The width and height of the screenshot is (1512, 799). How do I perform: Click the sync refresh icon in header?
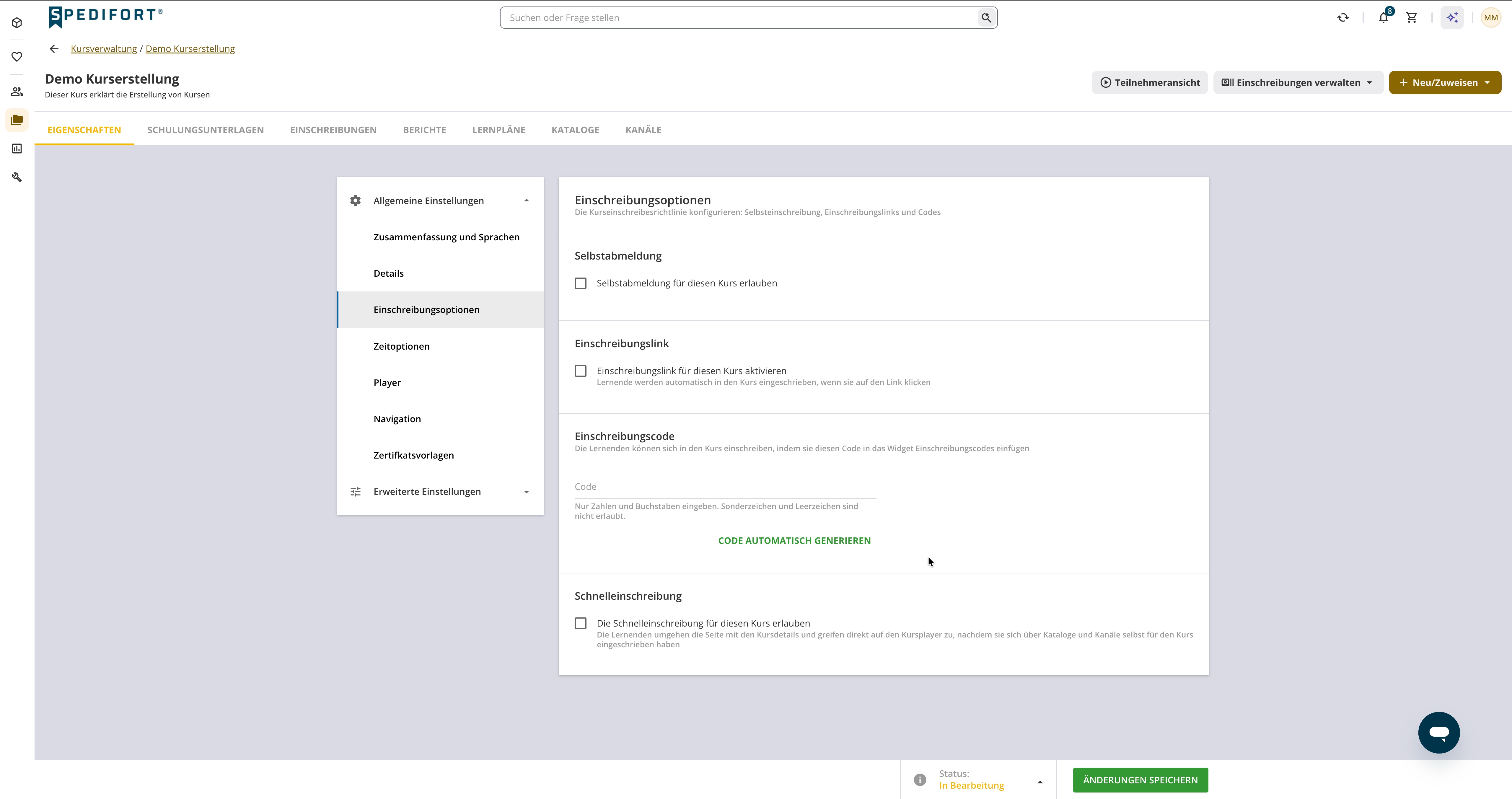[1343, 18]
